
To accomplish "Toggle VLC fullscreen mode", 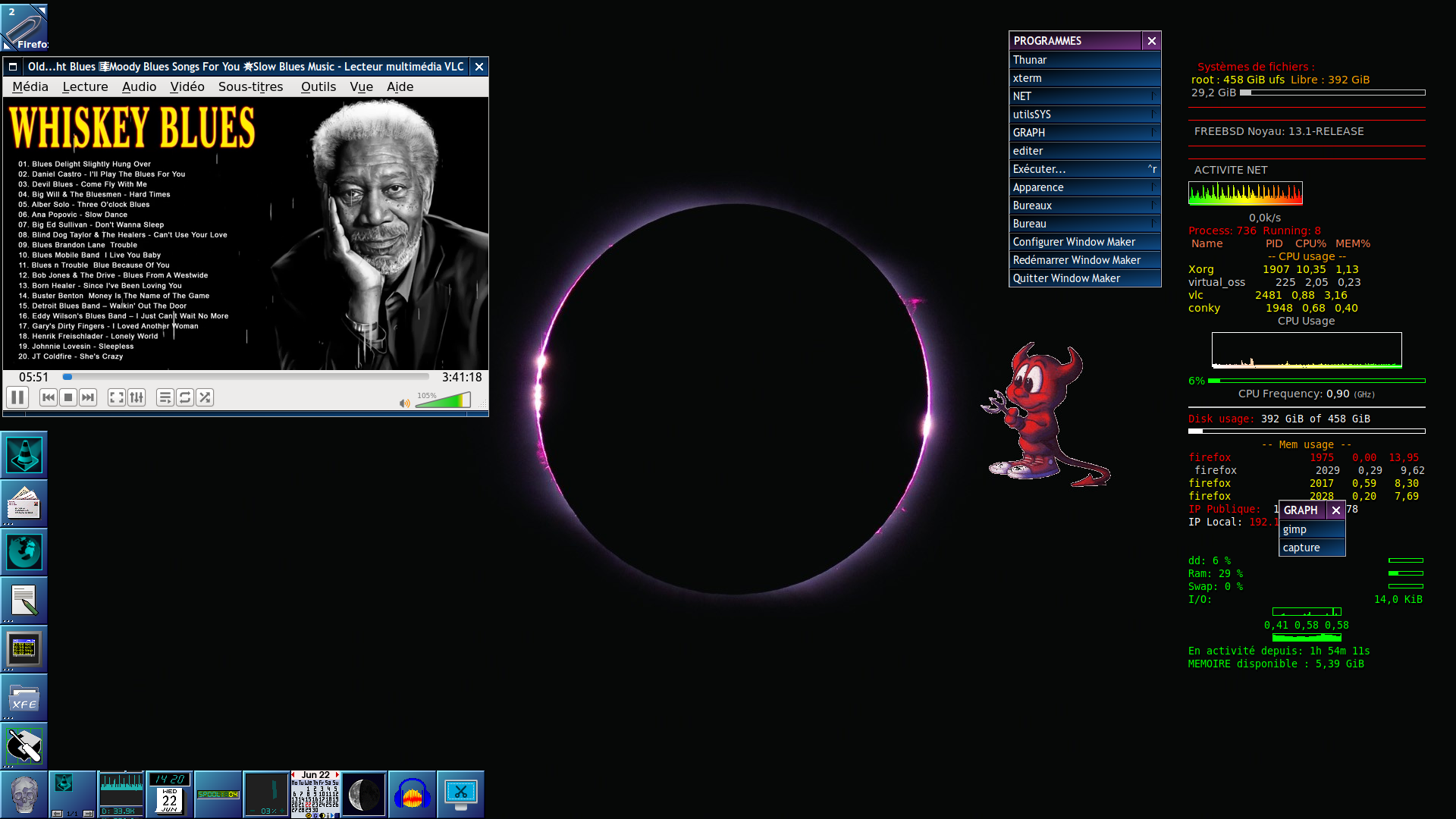I will click(x=117, y=397).
